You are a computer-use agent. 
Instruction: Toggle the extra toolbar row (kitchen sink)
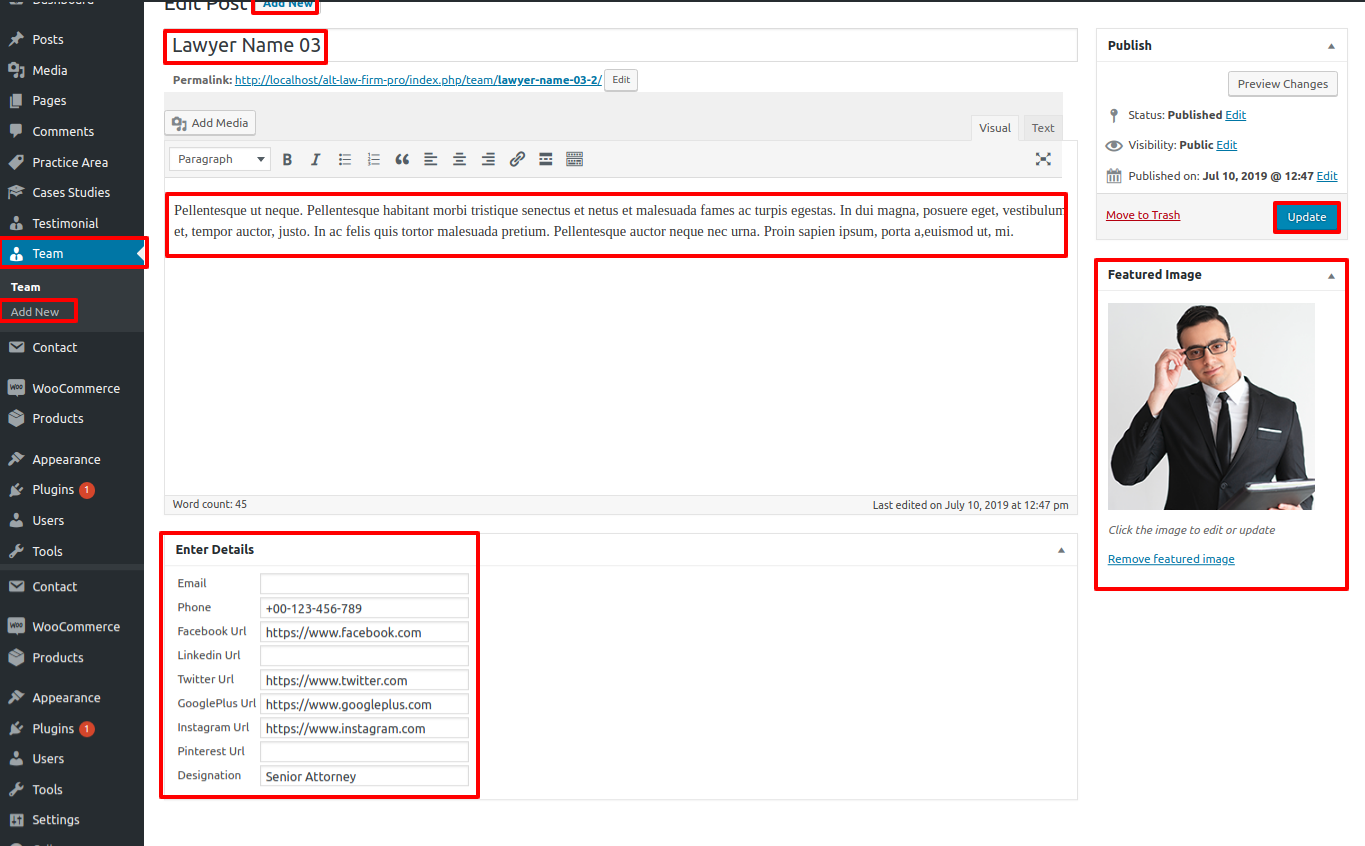point(574,159)
